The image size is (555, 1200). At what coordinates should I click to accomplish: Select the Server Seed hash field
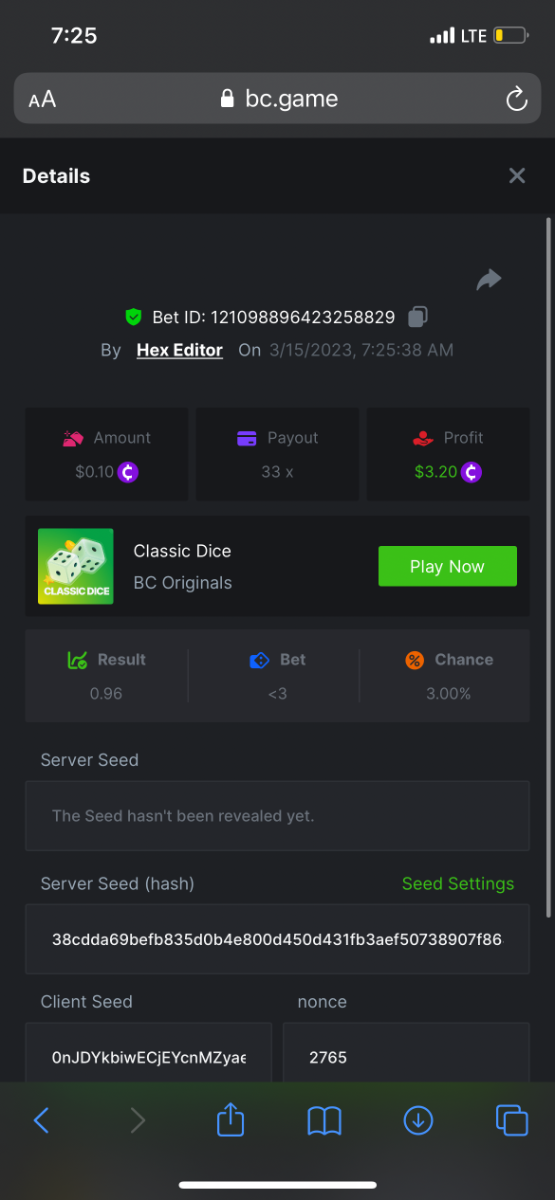coord(277,939)
